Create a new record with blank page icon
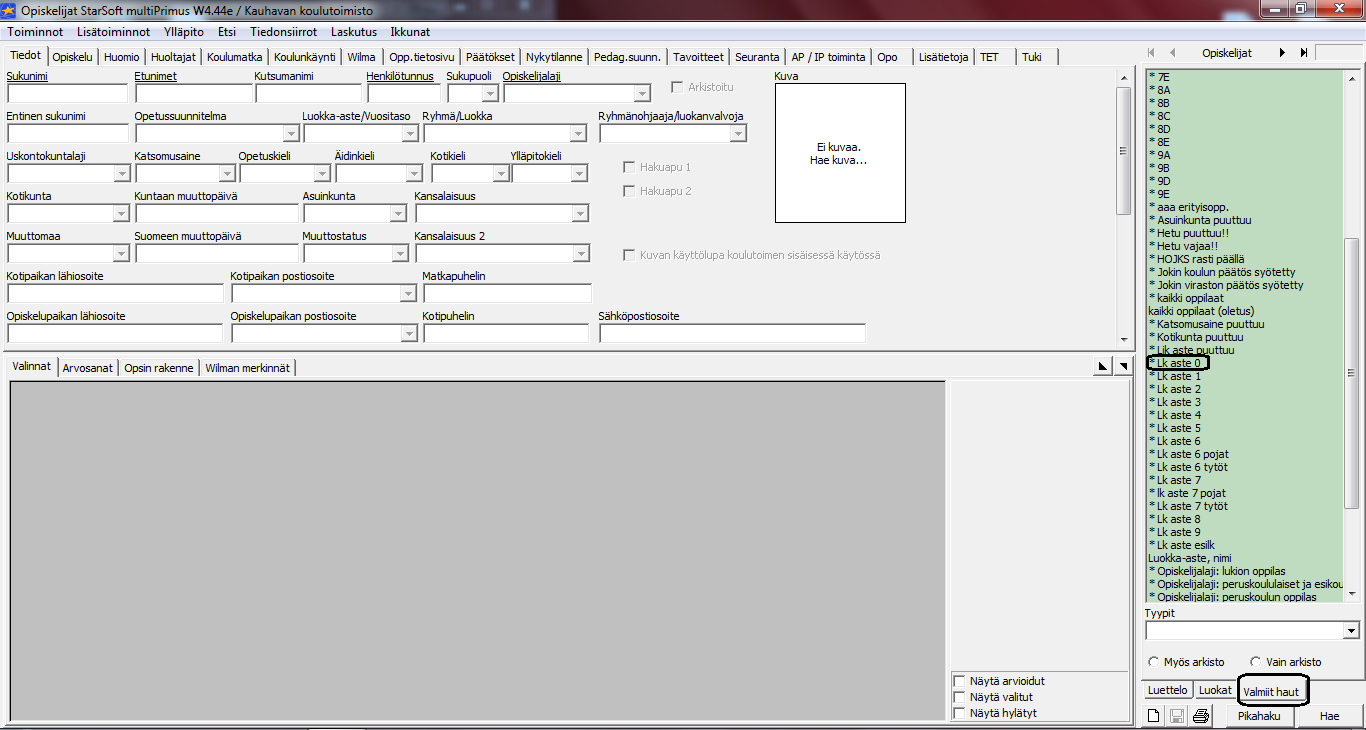Screen dimensions: 1366x730 click(x=1154, y=716)
